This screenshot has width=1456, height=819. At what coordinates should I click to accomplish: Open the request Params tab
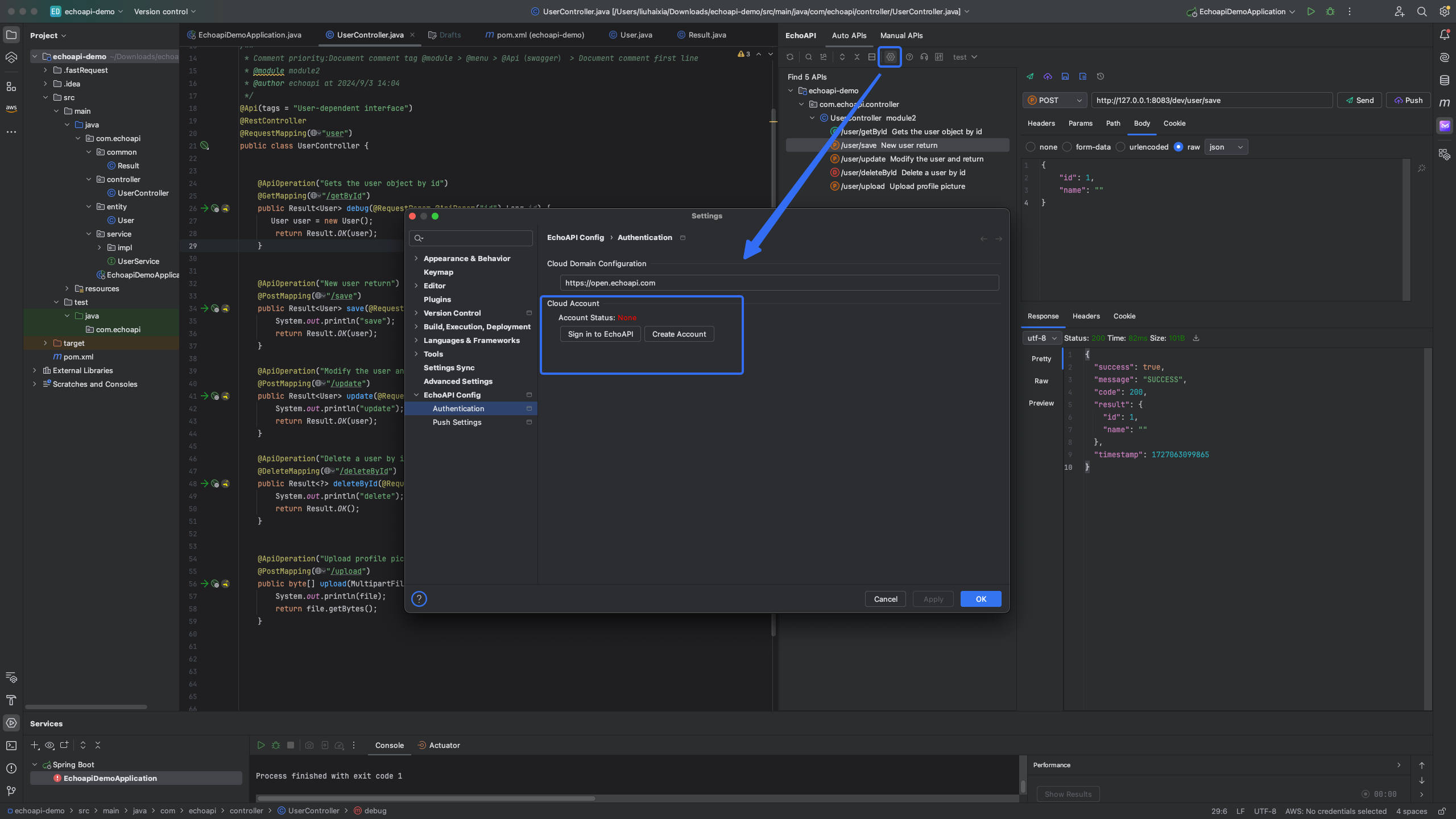coord(1080,123)
